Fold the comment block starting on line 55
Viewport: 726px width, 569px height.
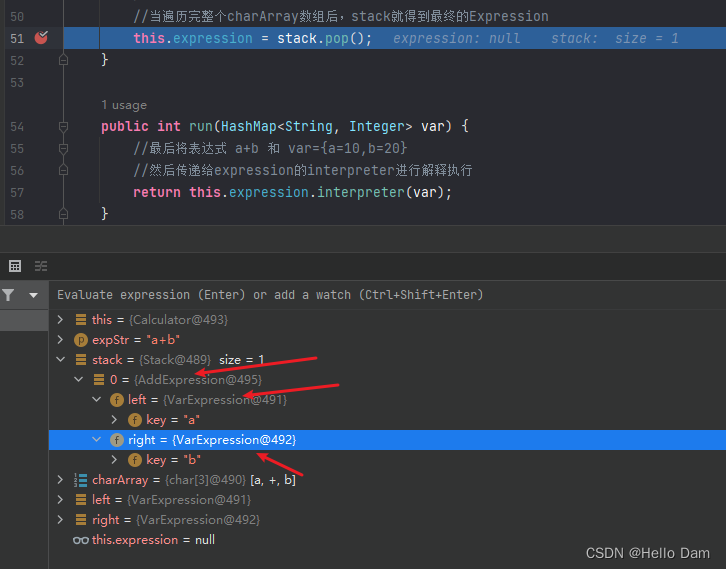point(63,148)
